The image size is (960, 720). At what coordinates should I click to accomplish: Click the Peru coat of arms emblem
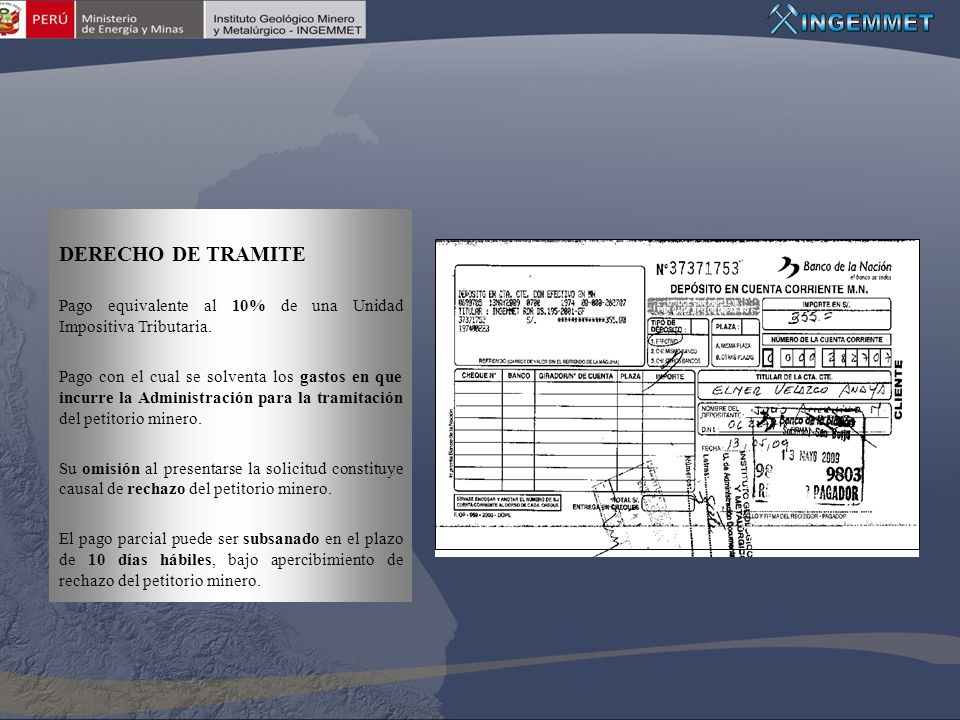point(11,19)
